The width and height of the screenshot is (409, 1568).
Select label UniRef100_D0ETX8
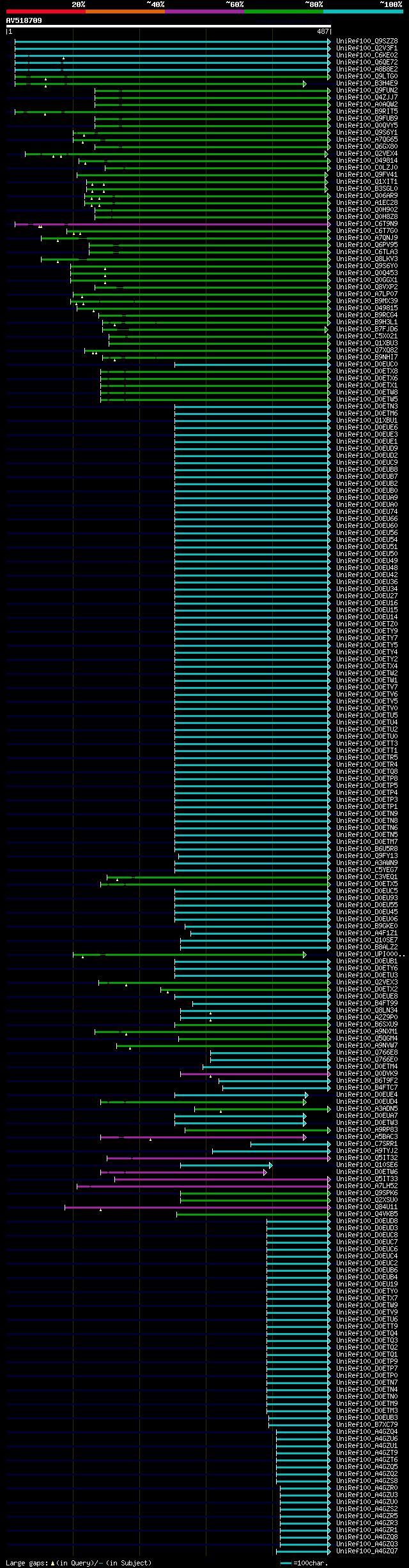click(367, 372)
